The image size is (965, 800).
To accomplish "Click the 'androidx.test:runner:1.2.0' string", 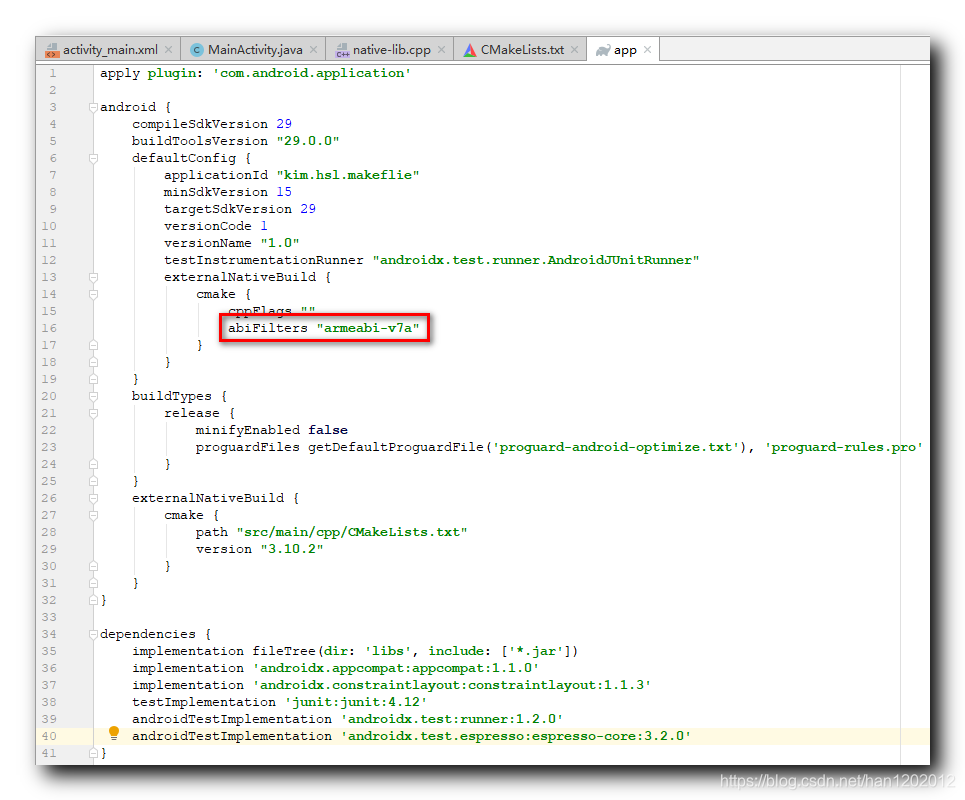I will pyautogui.click(x=452, y=719).
